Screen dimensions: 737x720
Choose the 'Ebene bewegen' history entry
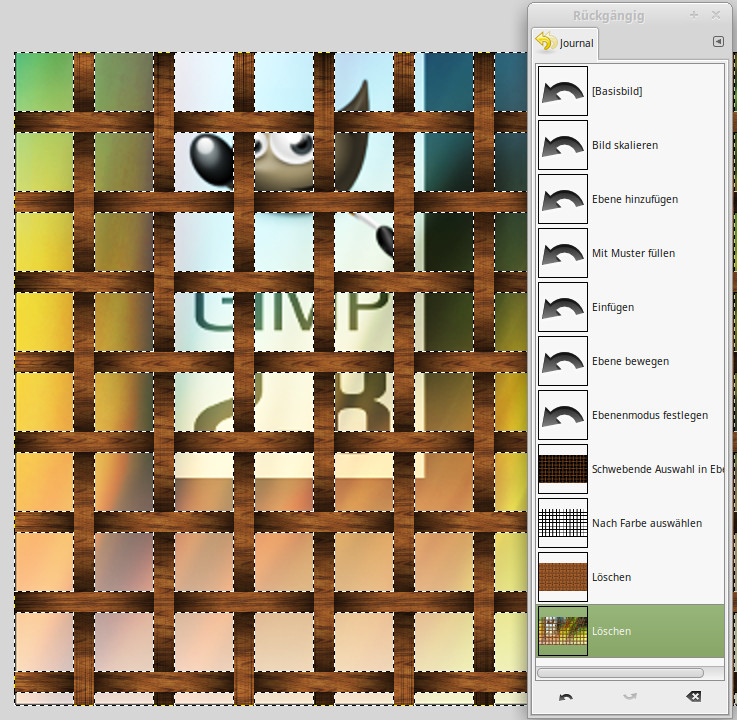click(630, 361)
